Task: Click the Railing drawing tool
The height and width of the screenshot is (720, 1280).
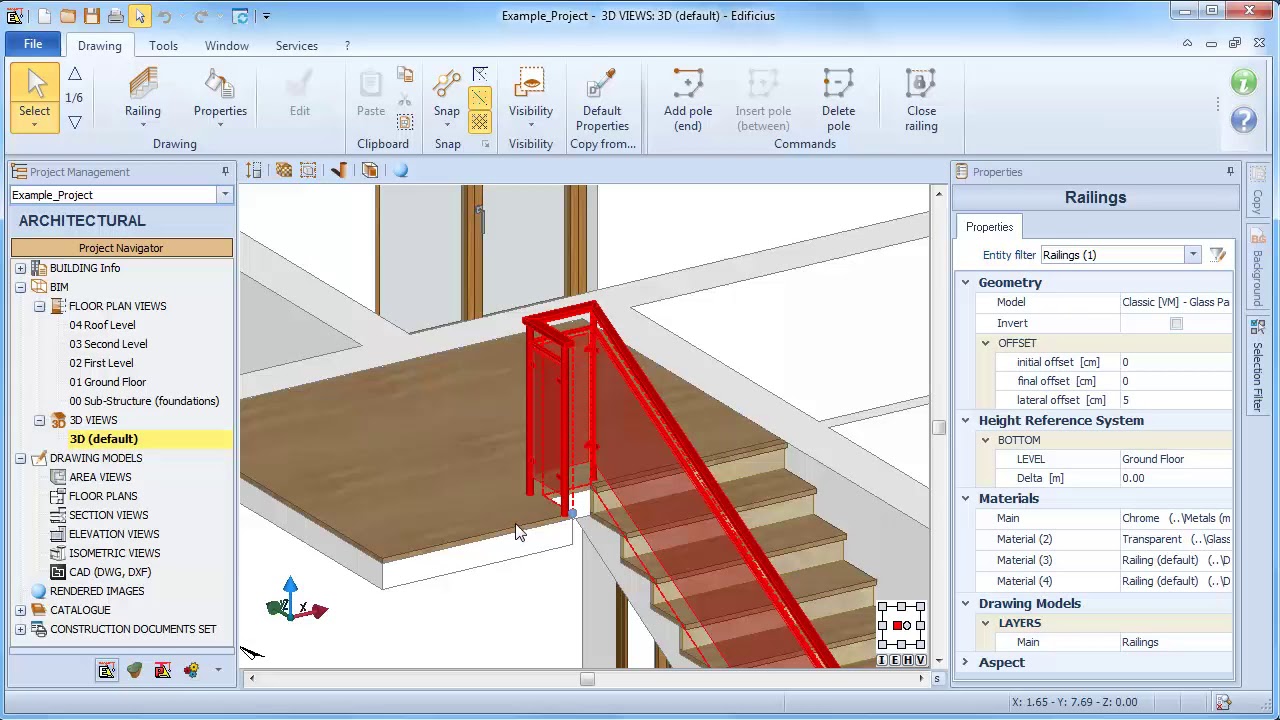Action: coord(142,96)
